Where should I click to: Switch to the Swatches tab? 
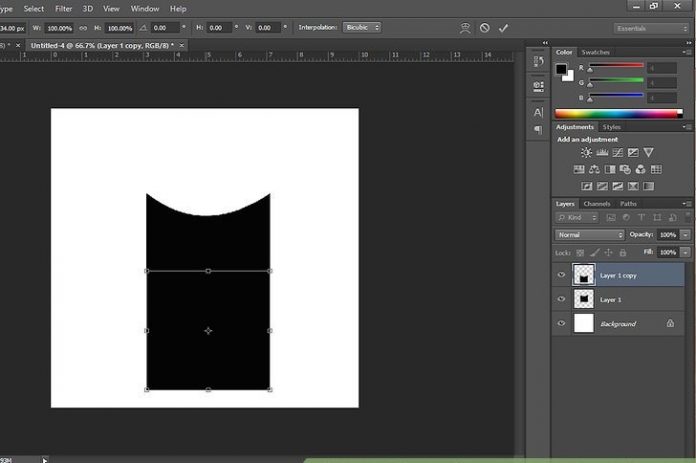pos(596,52)
